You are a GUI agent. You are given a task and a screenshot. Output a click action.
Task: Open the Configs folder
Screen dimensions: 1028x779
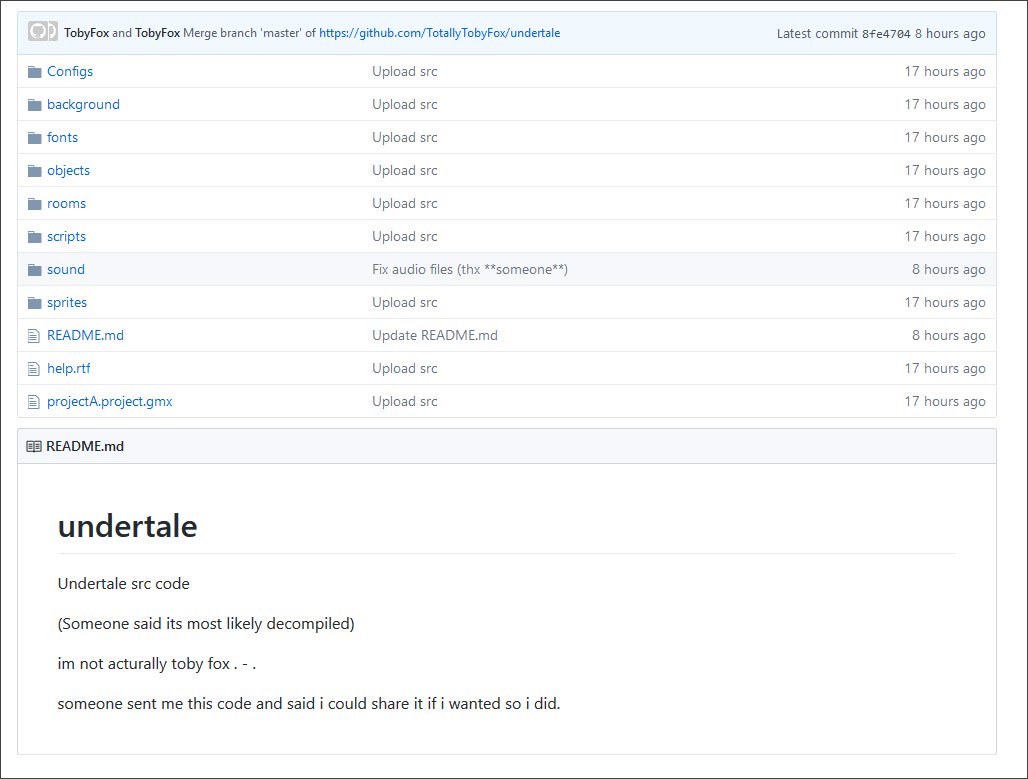pos(69,71)
